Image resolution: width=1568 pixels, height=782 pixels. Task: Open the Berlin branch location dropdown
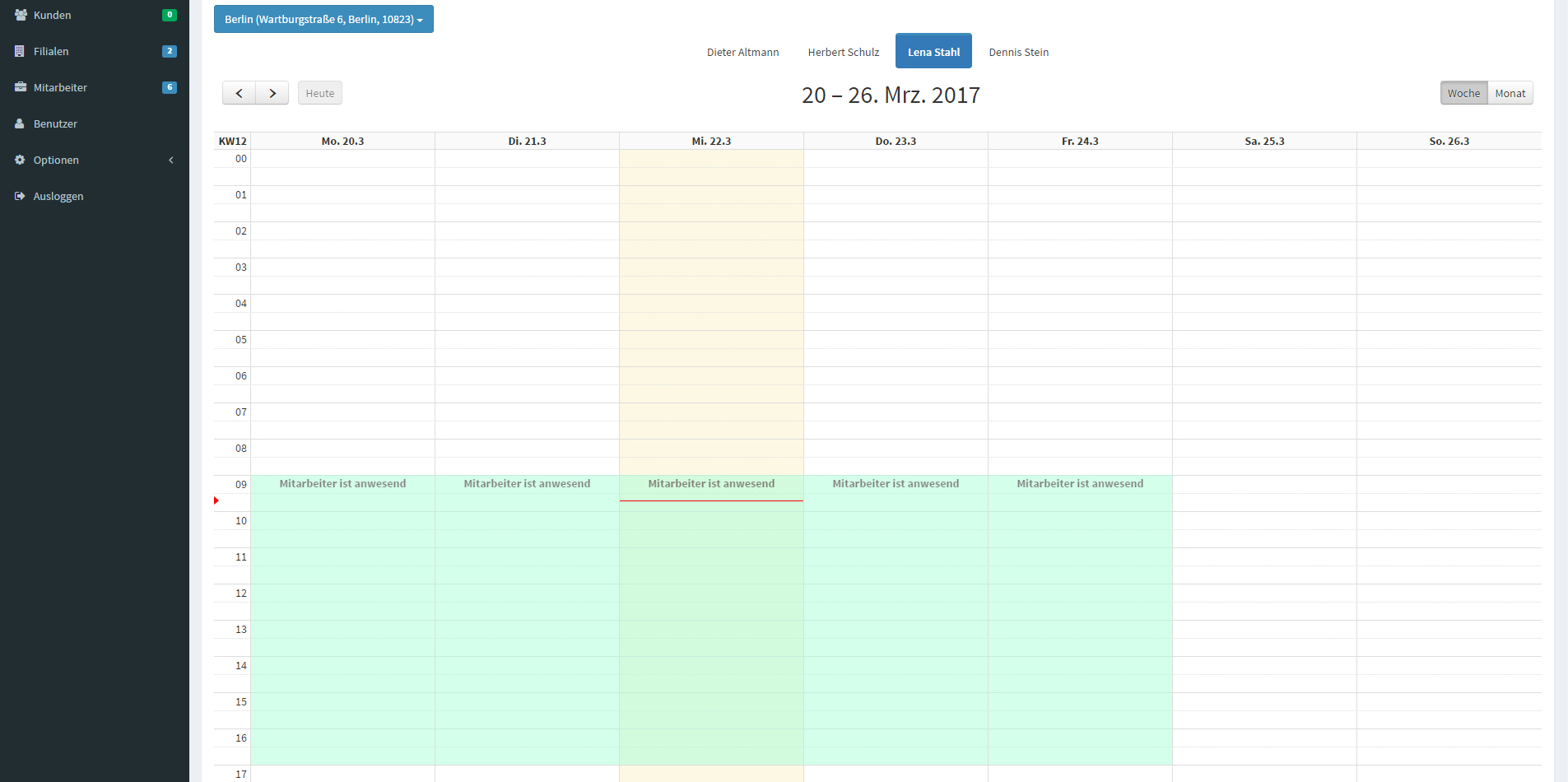click(x=323, y=19)
